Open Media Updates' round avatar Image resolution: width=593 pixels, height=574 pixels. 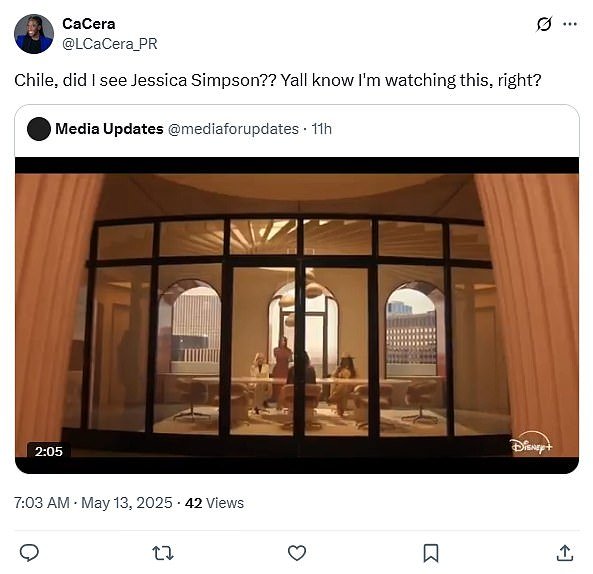pos(39,129)
